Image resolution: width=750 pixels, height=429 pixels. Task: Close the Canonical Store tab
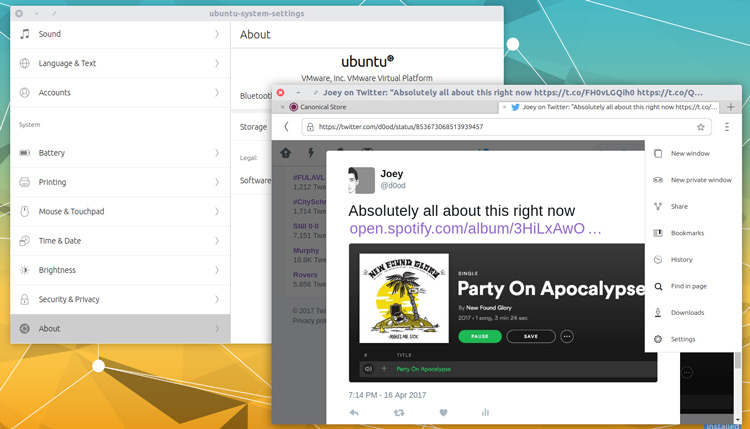282,107
